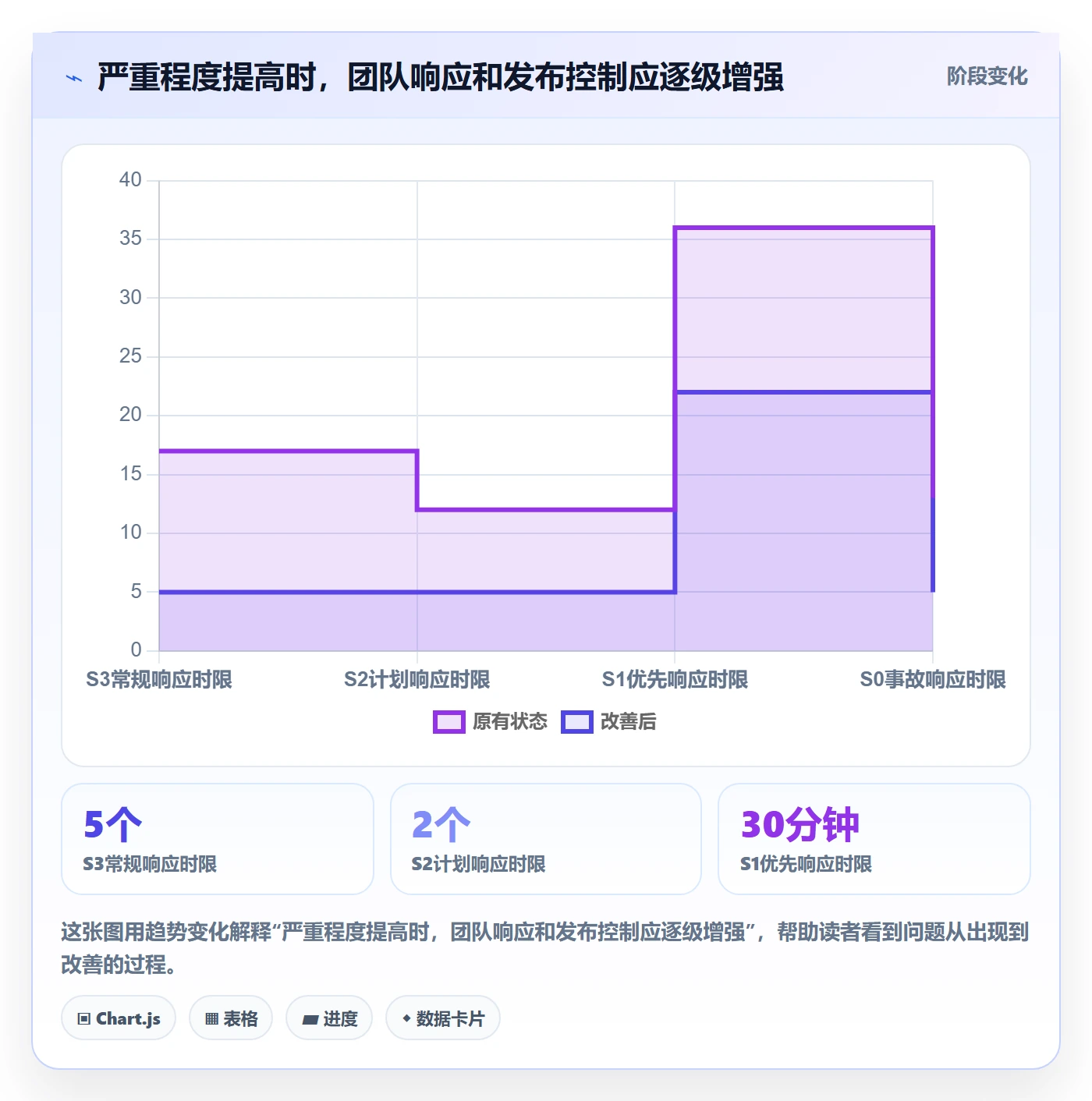1092x1101 pixels.
Task: Open the 2个 S2计划响应时限 card
Action: (x=546, y=839)
